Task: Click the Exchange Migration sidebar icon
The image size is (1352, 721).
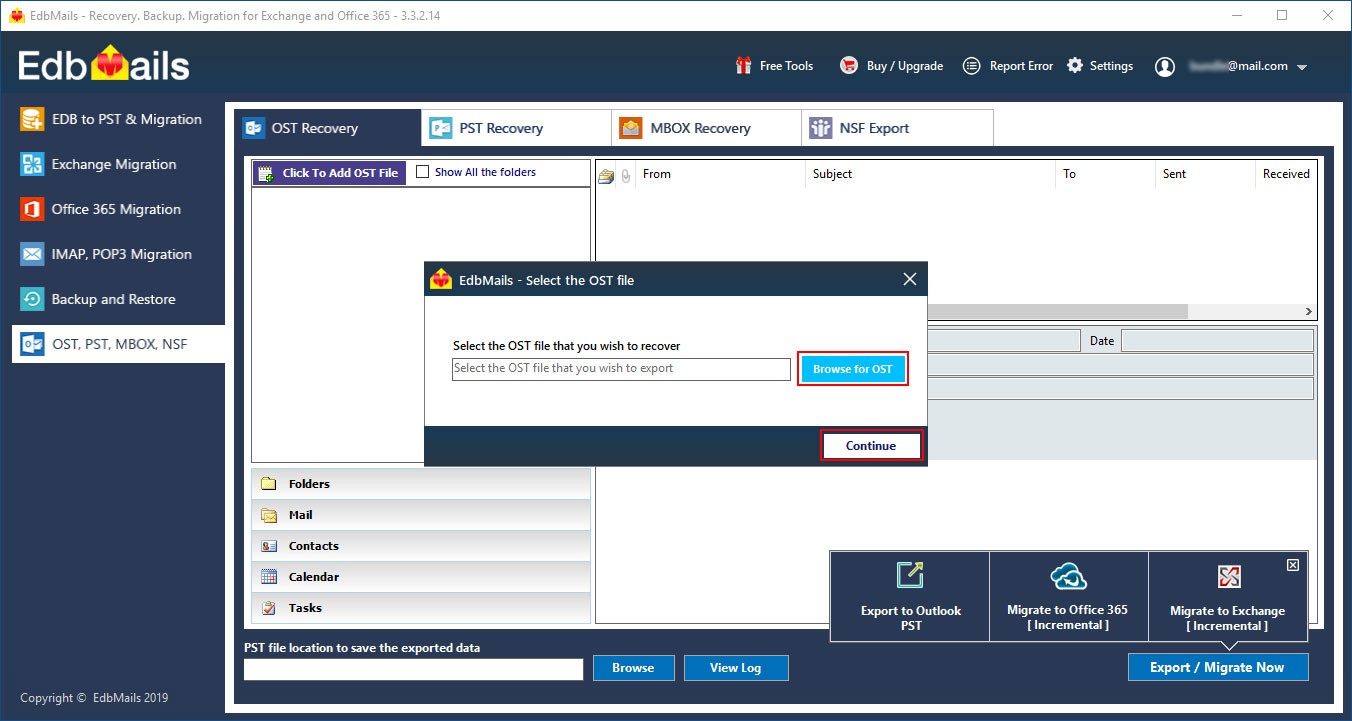Action: 33,164
